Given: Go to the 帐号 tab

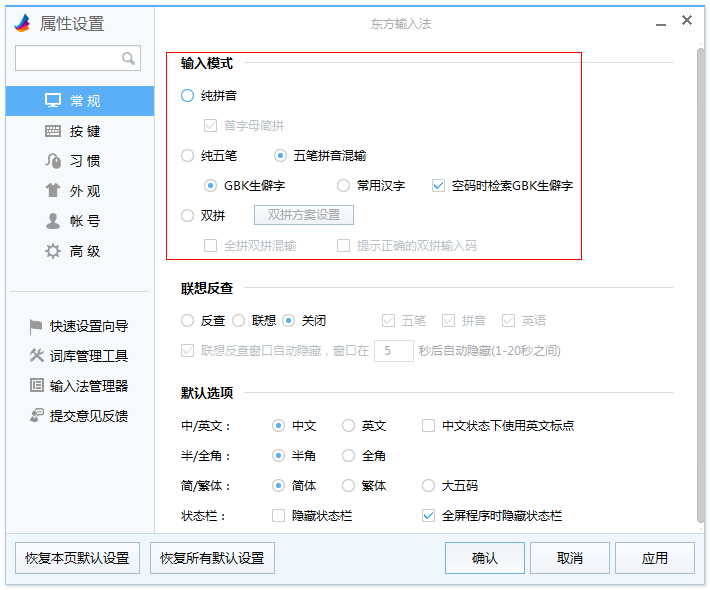Looking at the screenshot, I should [80, 221].
